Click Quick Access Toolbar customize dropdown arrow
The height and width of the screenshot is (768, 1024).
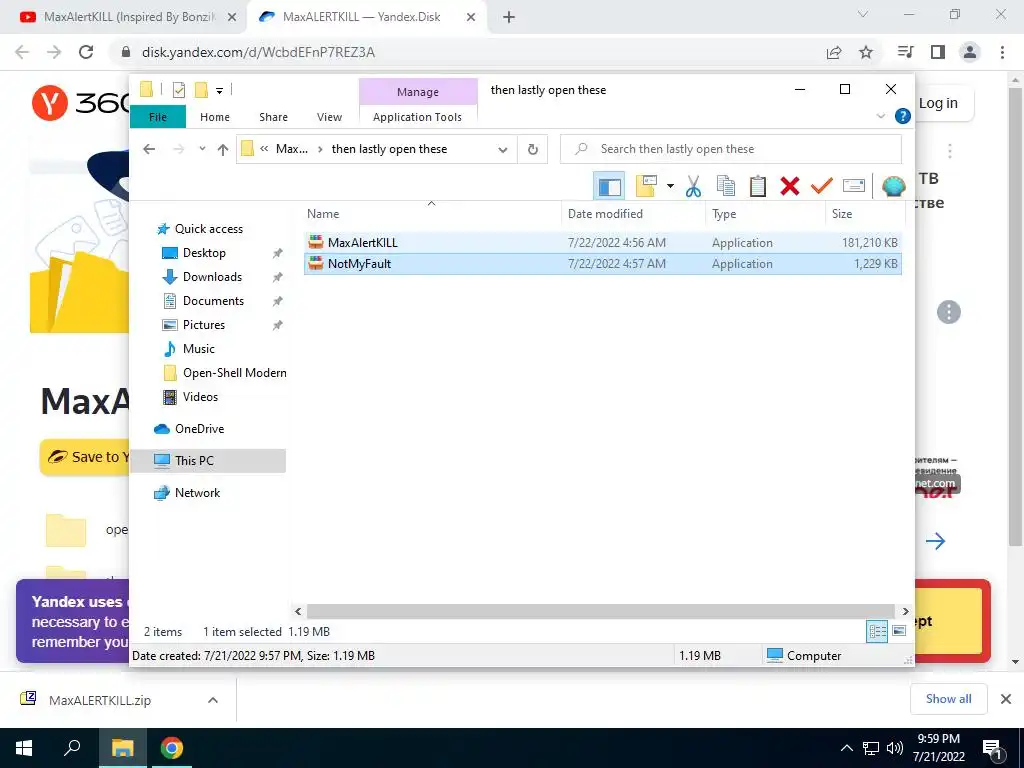(219, 90)
